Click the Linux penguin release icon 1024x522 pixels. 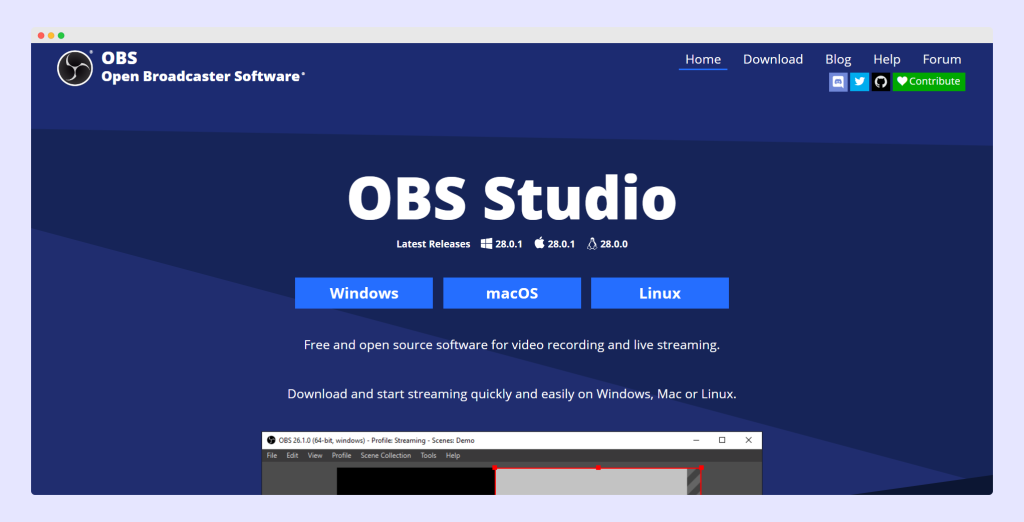[x=592, y=244]
